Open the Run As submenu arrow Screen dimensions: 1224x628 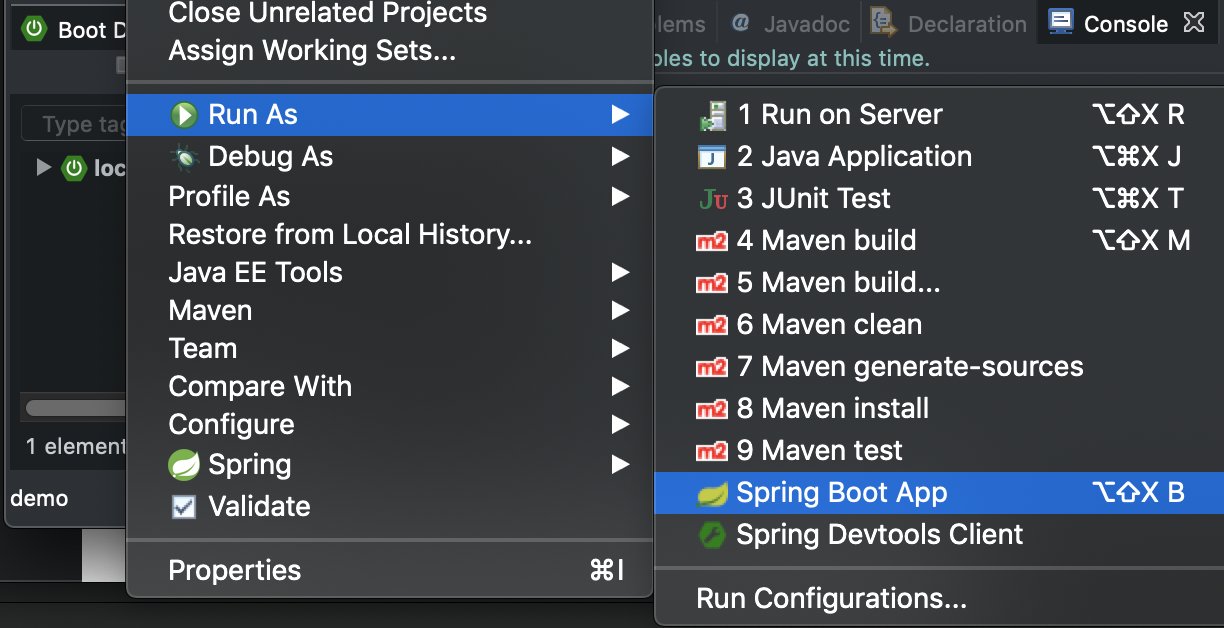point(621,115)
